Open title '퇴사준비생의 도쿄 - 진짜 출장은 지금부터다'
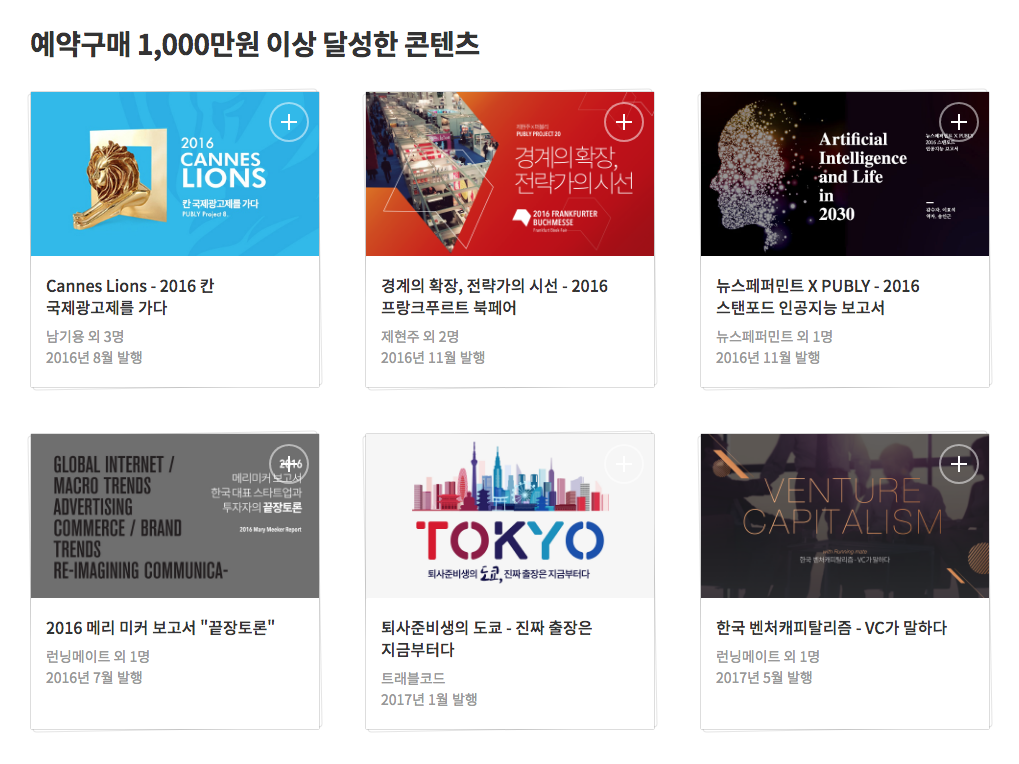Viewport: 1019px width, 764px height. tap(487, 639)
